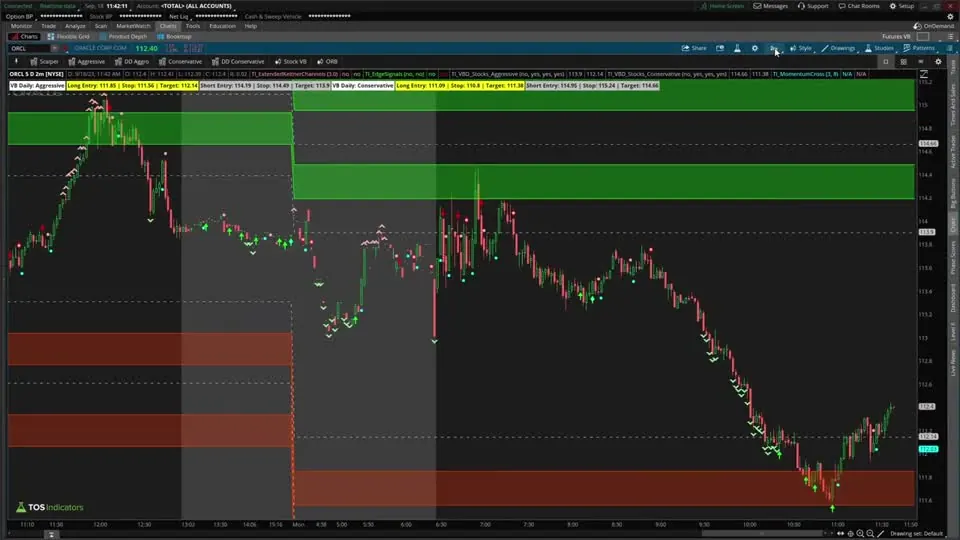Screen dimensions: 960x540
Task: Open the Edit studies flask icon
Action: click(737, 48)
